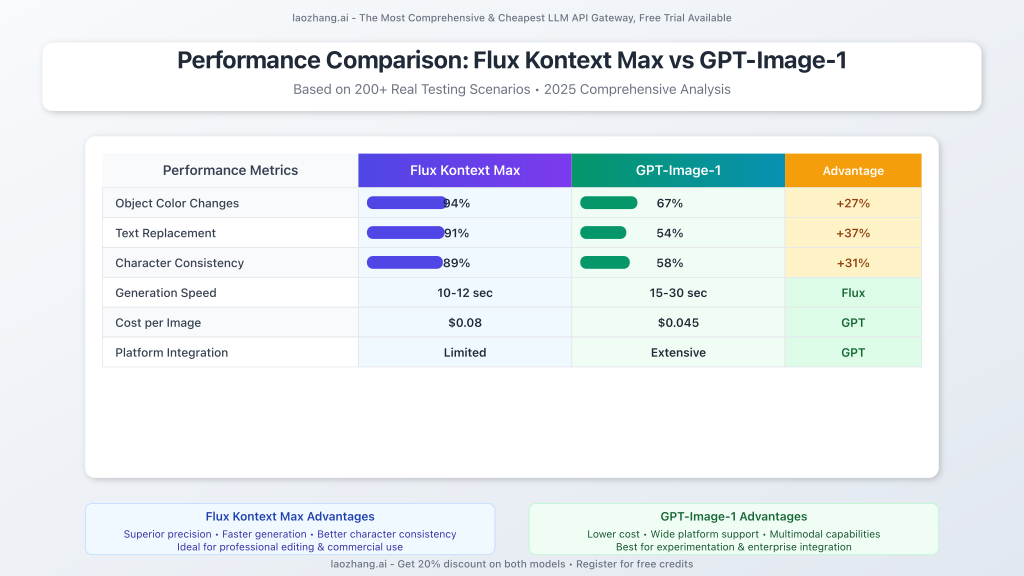The height and width of the screenshot is (576, 1024).
Task: Click the $0.045 cost cell
Action: (678, 323)
